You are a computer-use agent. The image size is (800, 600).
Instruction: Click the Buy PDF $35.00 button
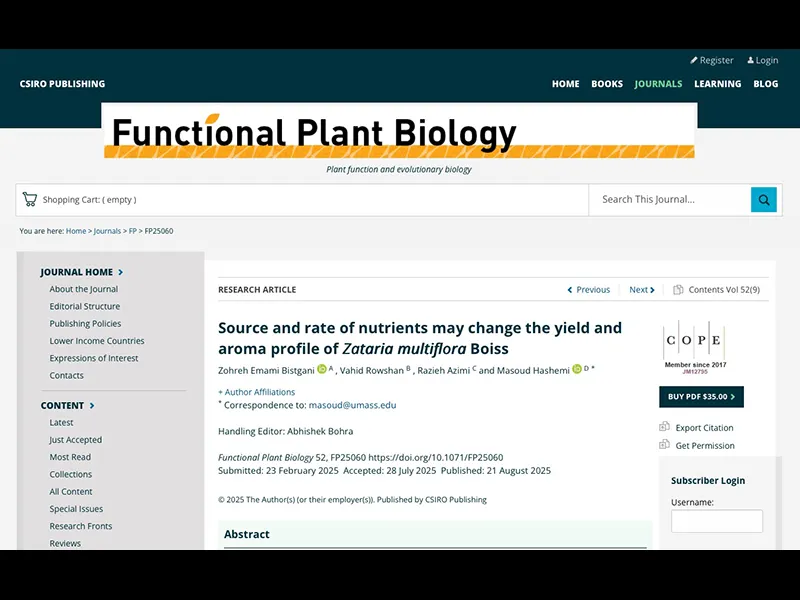click(701, 397)
